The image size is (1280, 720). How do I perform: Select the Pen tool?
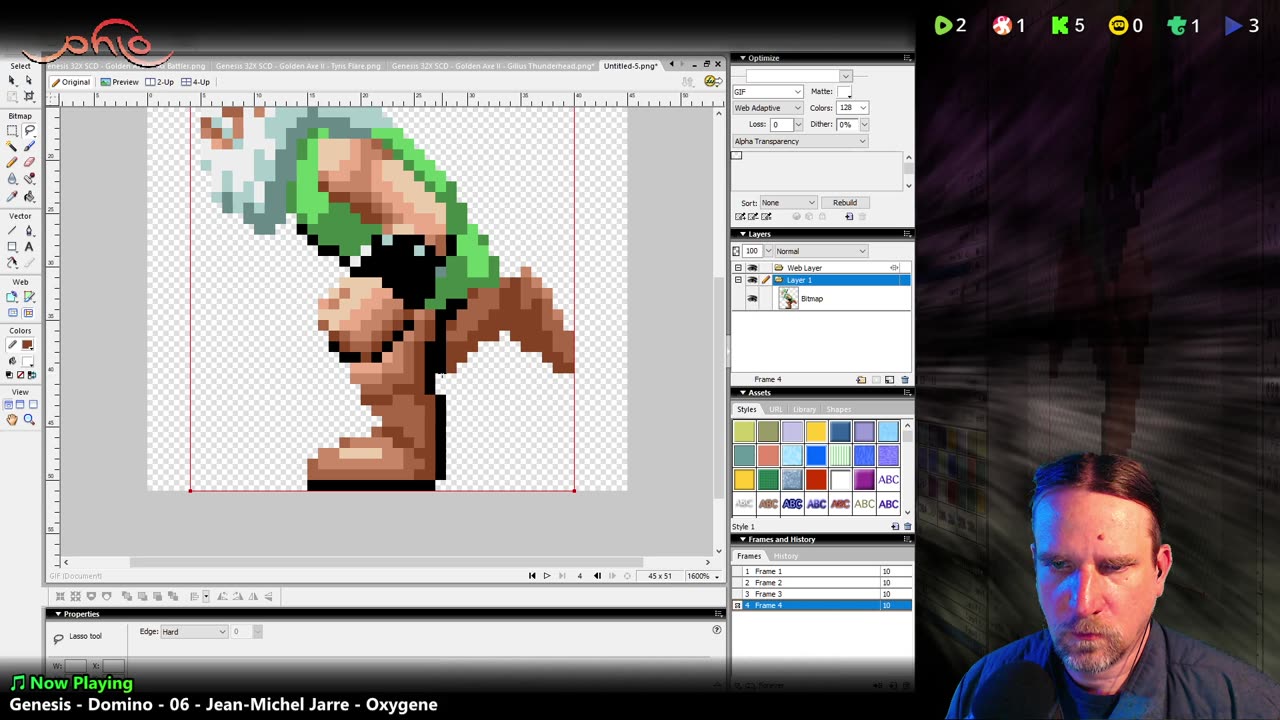[29, 230]
